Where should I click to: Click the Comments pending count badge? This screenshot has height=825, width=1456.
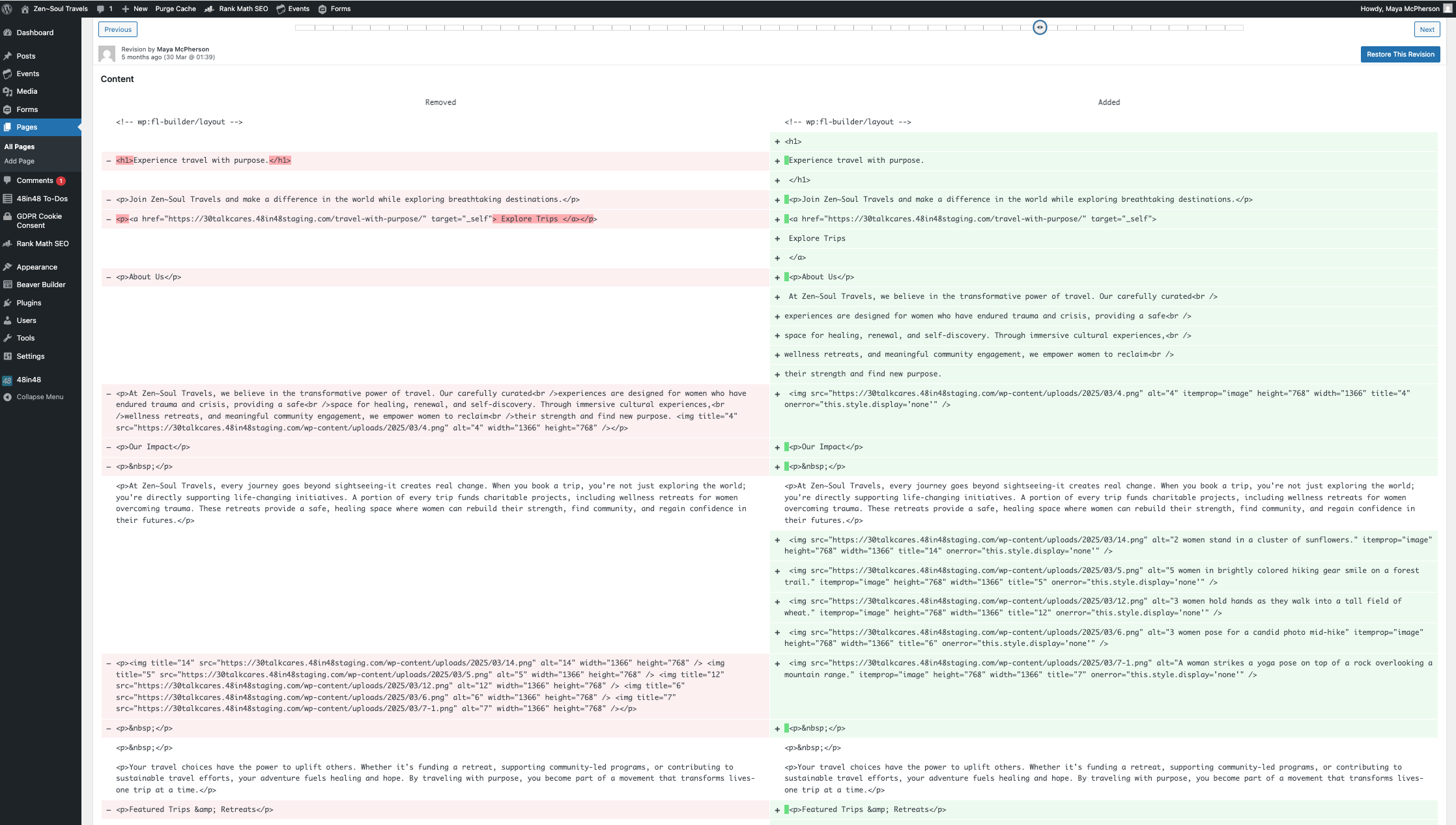(x=61, y=181)
